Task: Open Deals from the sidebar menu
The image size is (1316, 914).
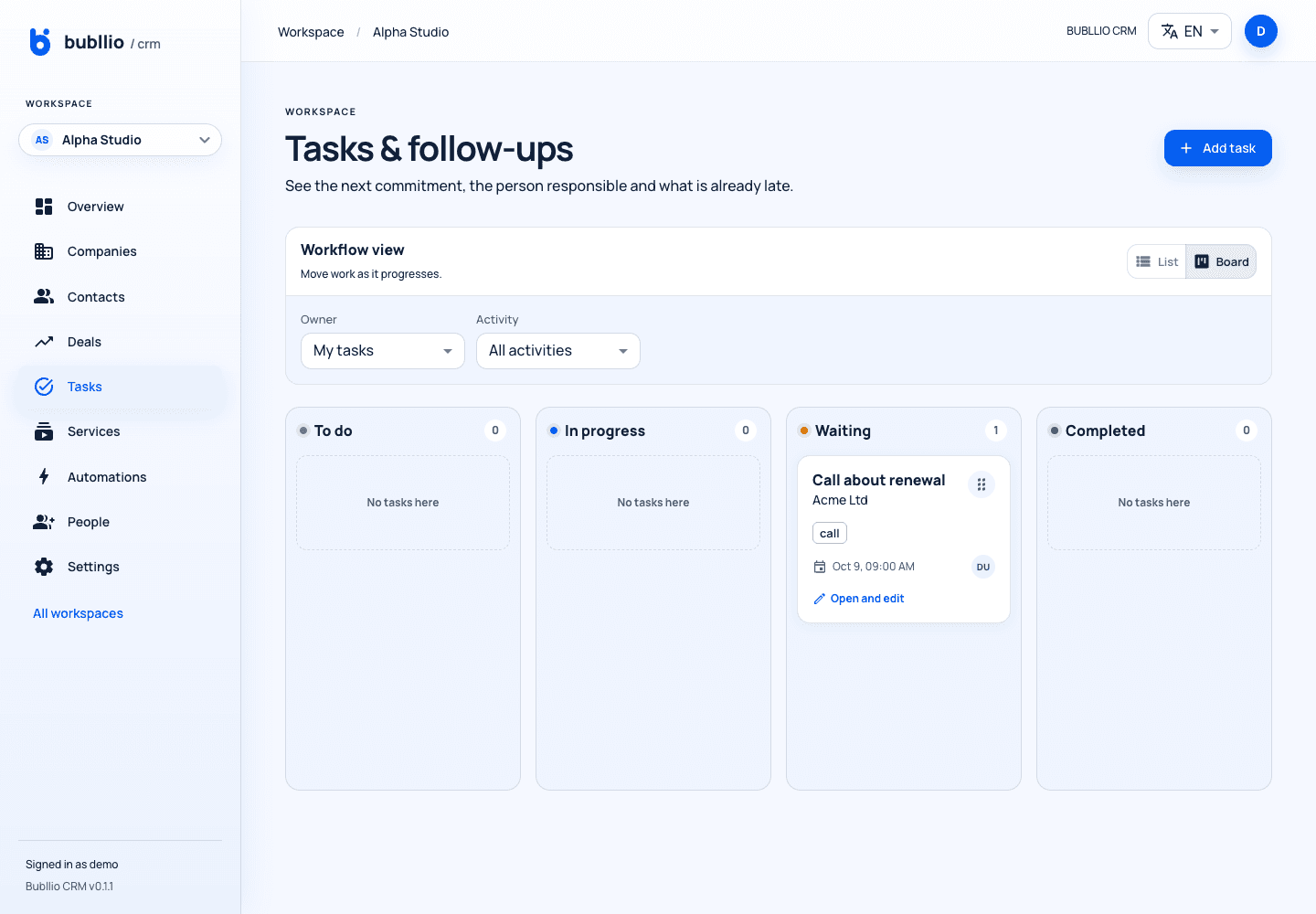Action: 120,342
